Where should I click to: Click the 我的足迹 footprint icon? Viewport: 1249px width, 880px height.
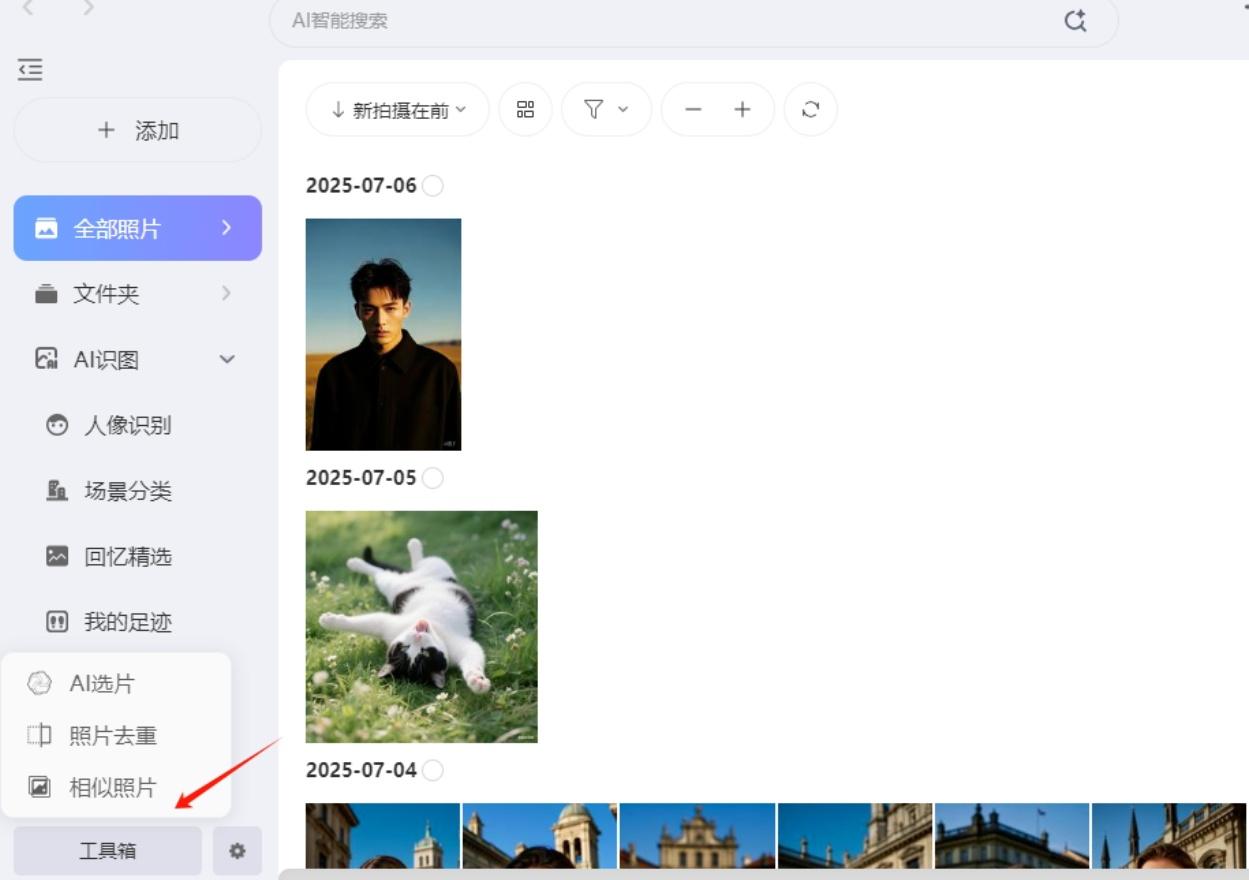click(57, 622)
